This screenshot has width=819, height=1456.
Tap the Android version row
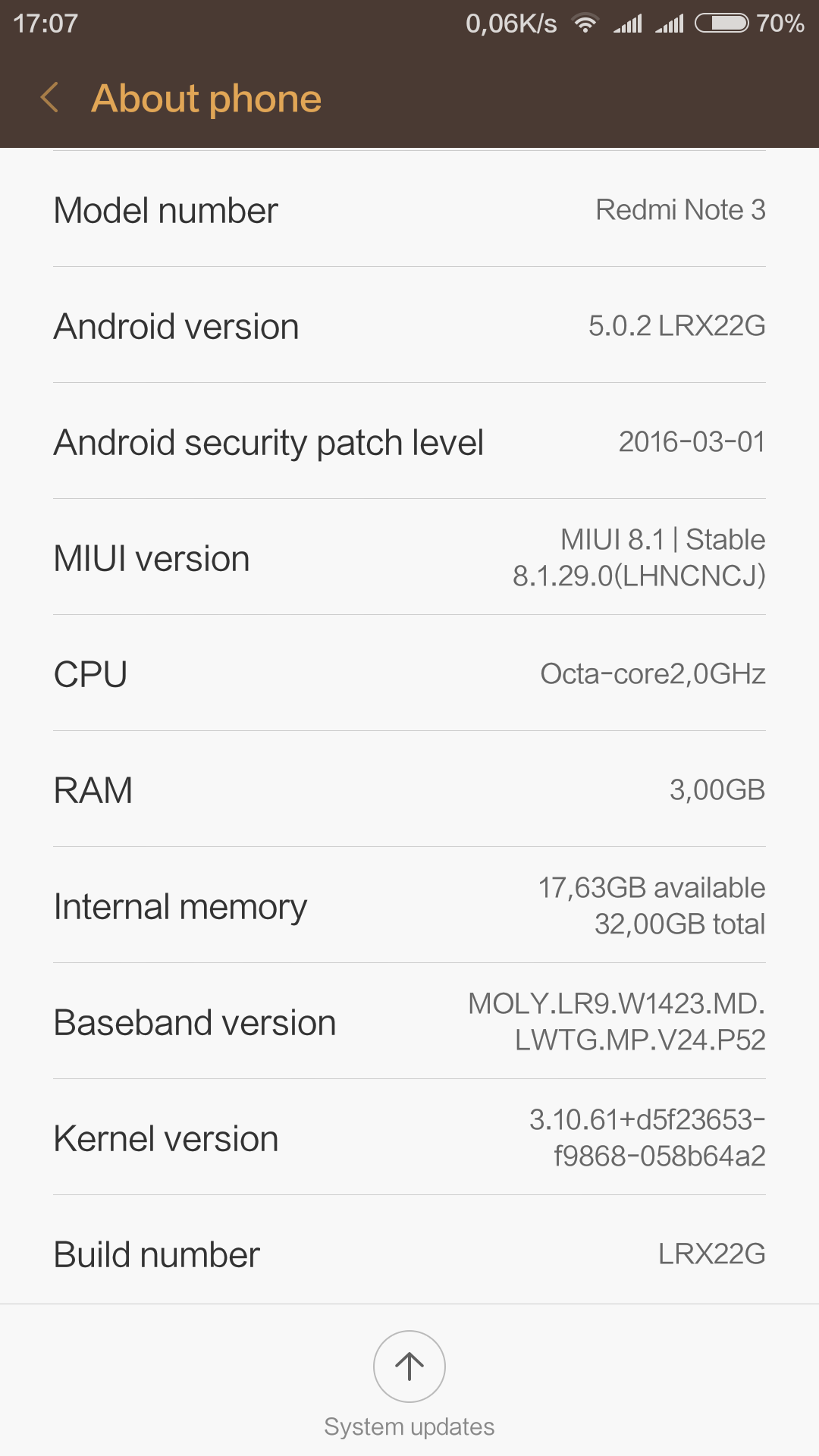tap(409, 326)
